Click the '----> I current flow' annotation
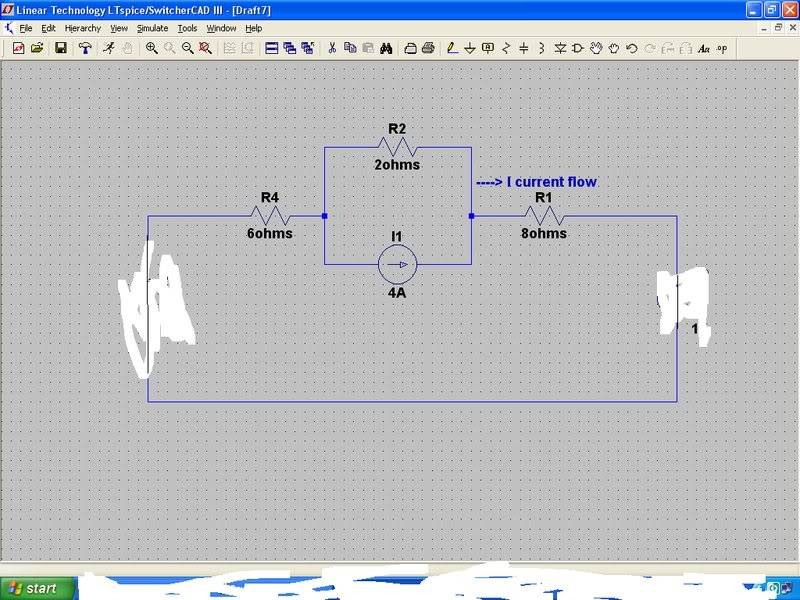This screenshot has width=800, height=600. 536,182
